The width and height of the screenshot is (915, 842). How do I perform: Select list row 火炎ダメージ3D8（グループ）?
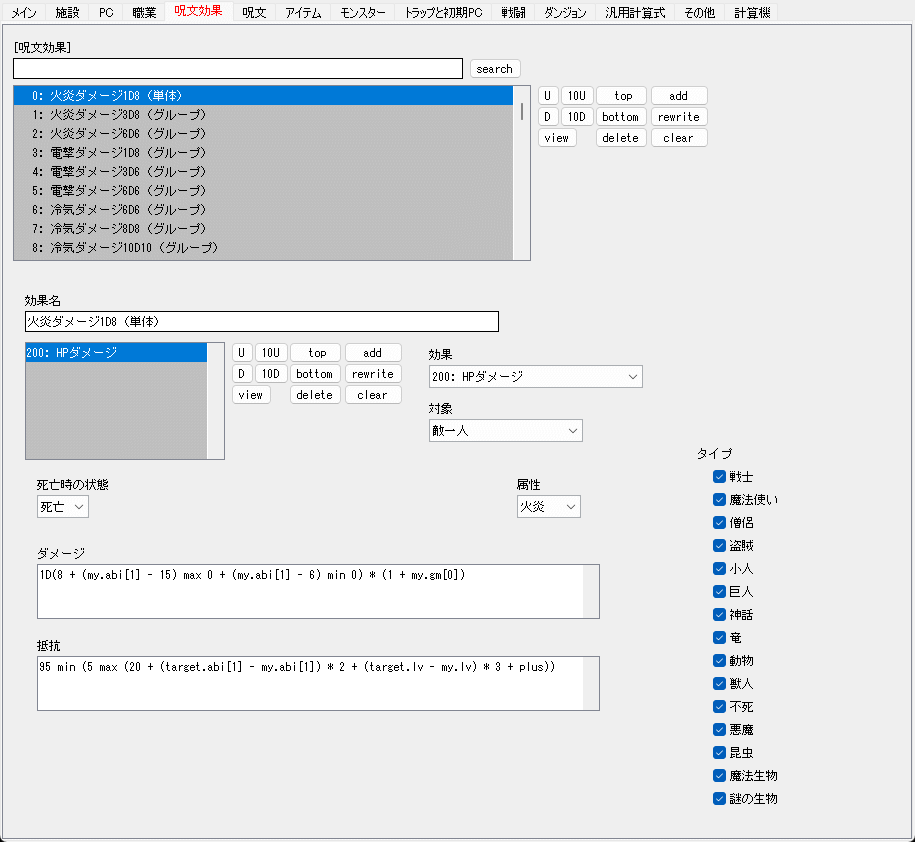[x=263, y=114]
